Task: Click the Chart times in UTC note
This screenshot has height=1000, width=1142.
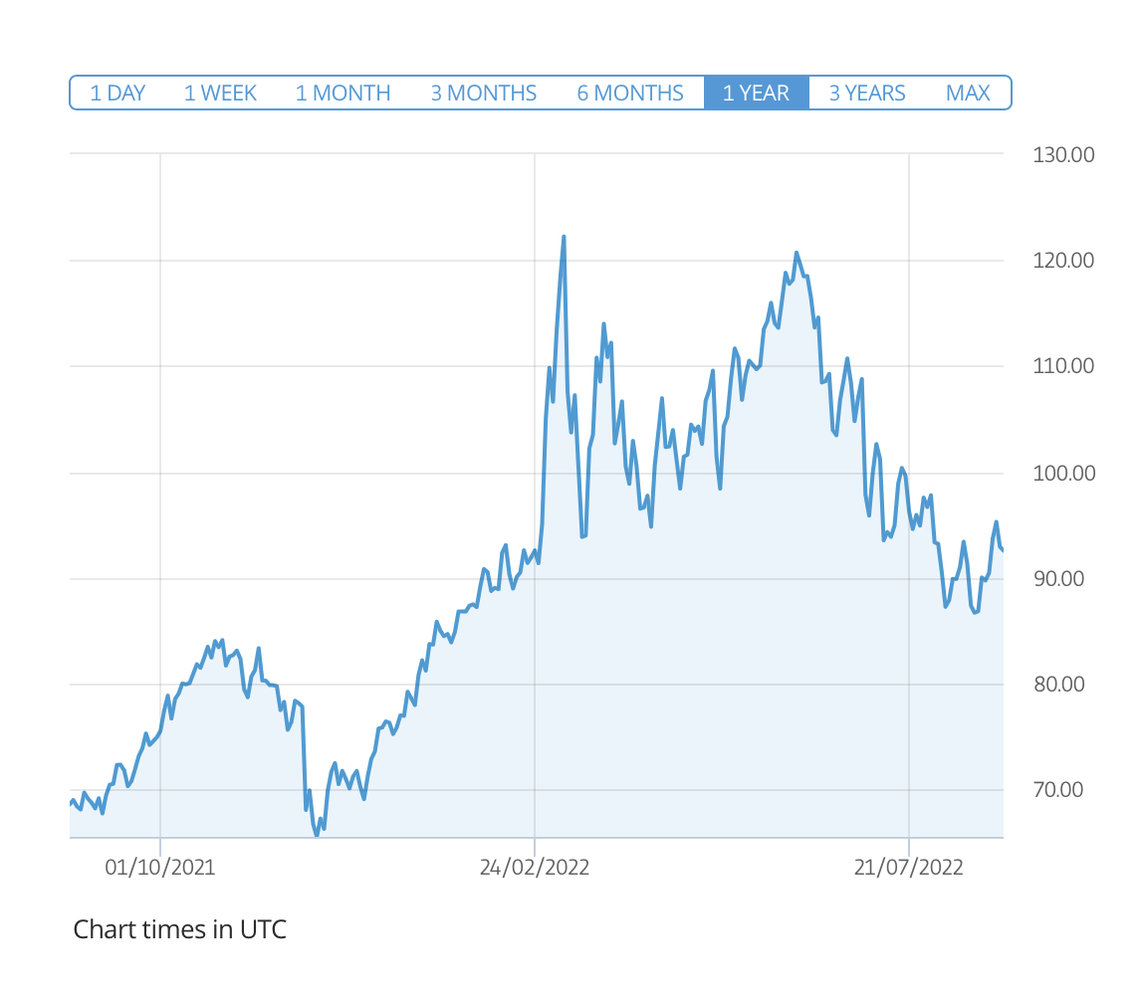Action: pos(180,929)
